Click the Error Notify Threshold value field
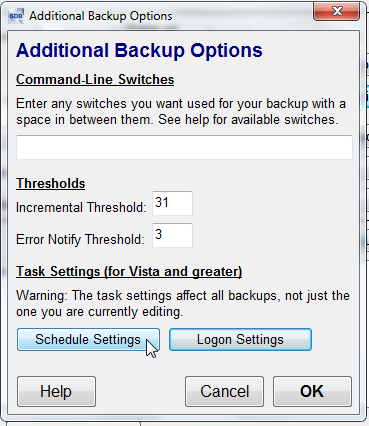The height and width of the screenshot is (426, 369). pyautogui.click(x=172, y=235)
